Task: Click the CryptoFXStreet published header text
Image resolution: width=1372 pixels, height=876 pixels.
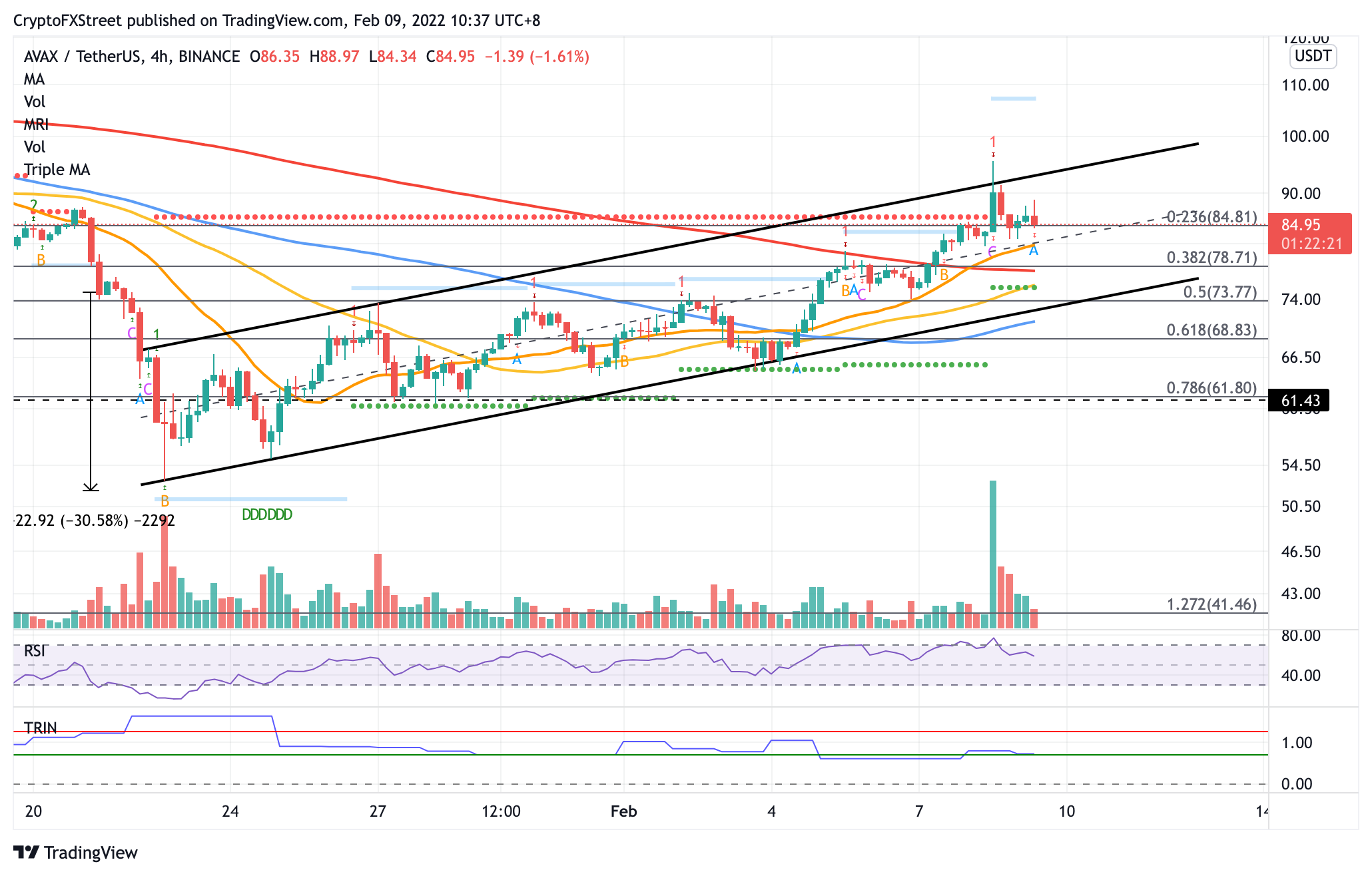Action: click(277, 21)
